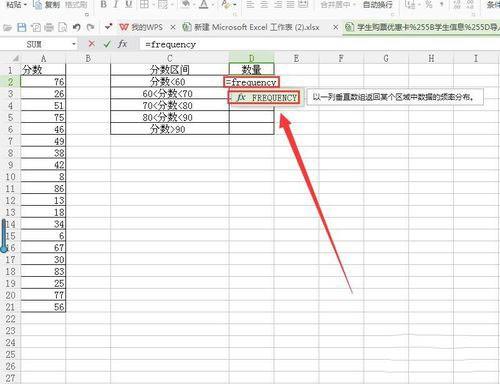Image resolution: width=500 pixels, height=384 pixels.
Task: Click cell containing 60<分数<70
Action: [x=170, y=94]
